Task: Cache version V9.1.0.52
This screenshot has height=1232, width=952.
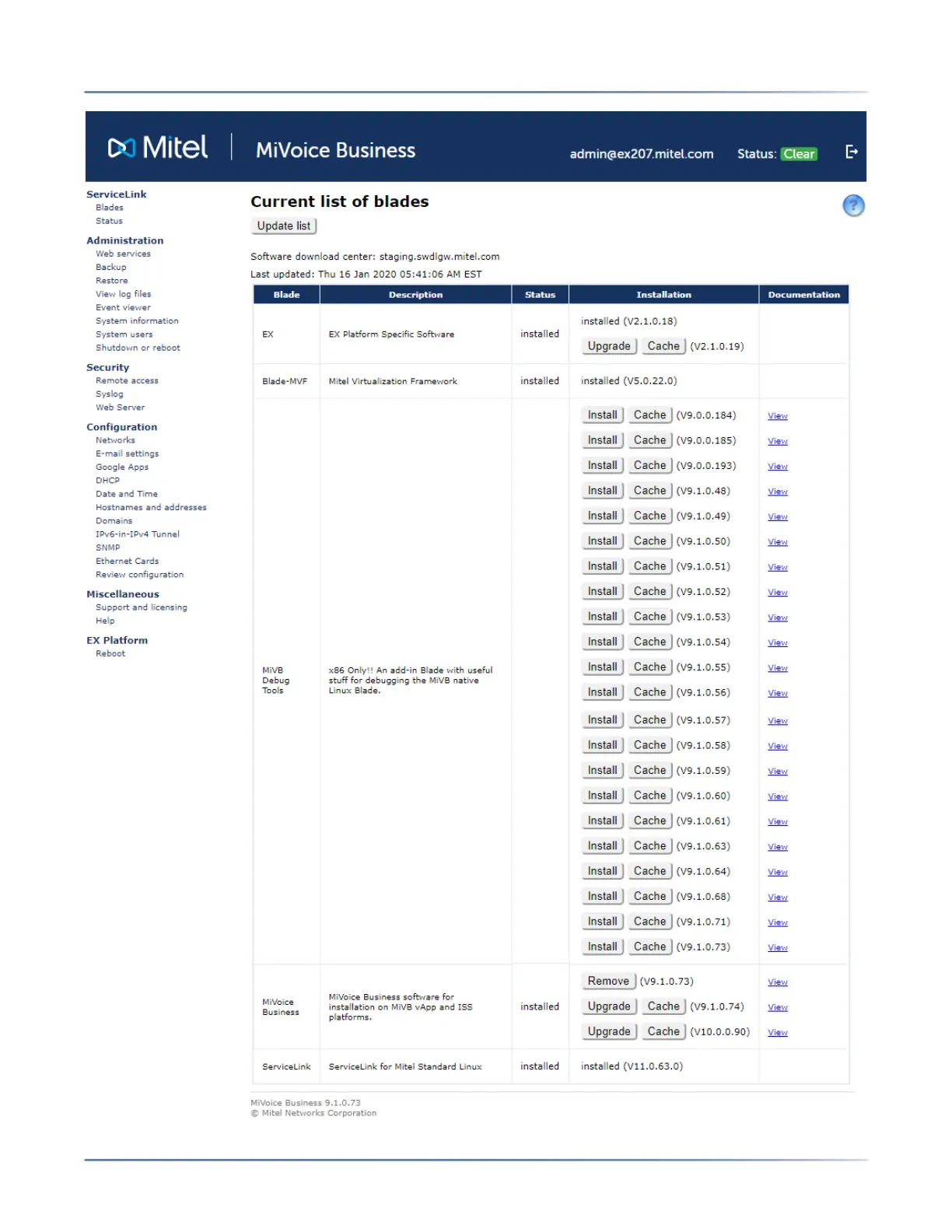Action: (649, 592)
